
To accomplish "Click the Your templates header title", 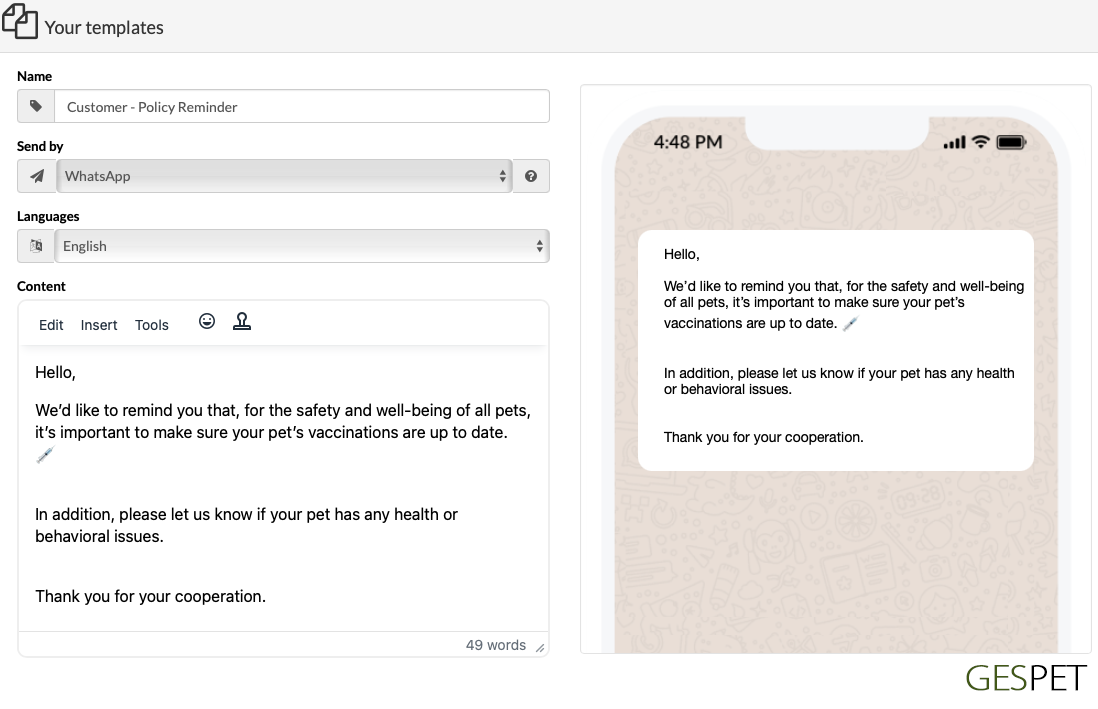I will [x=104, y=28].
